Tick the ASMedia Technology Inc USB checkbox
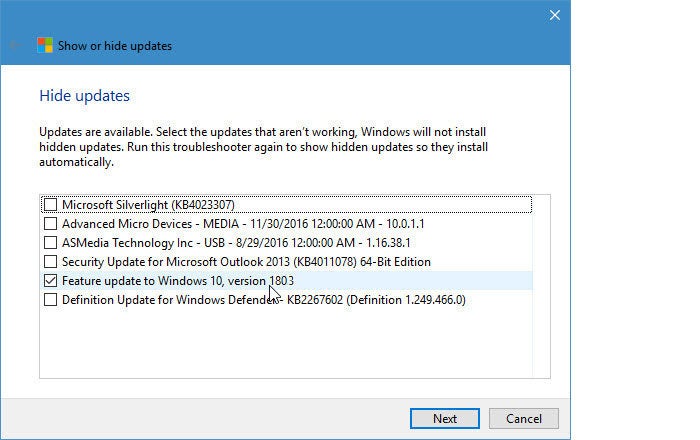This screenshot has width=700, height=440. click(50, 243)
